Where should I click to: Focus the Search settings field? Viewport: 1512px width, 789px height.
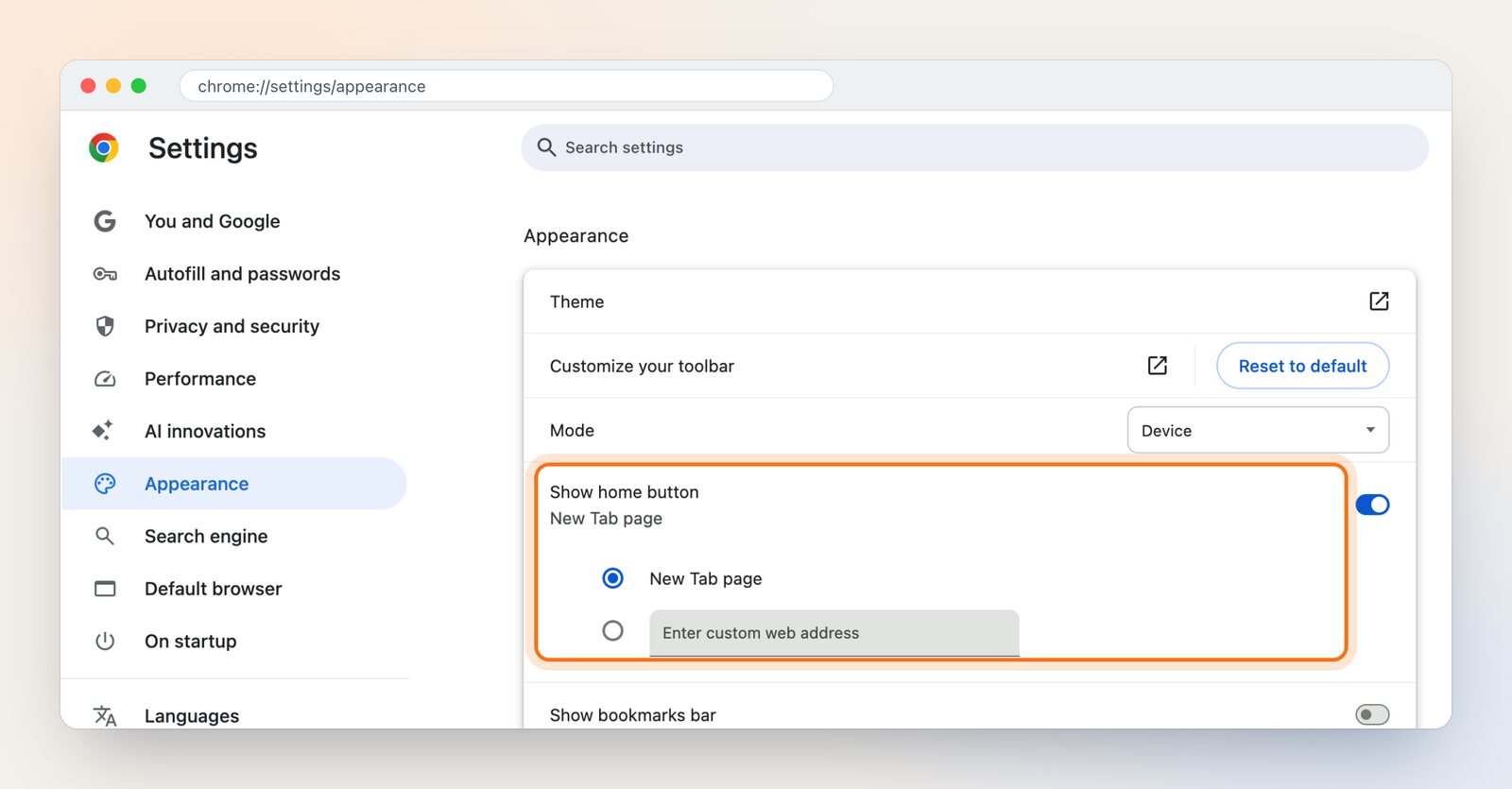click(974, 147)
